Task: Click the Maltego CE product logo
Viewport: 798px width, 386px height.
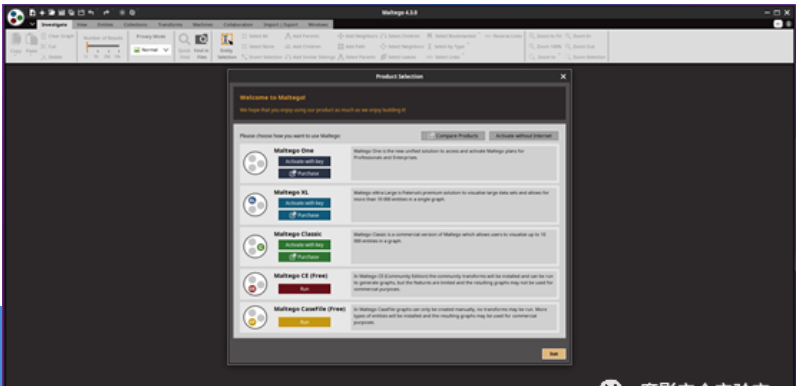Action: (255, 285)
